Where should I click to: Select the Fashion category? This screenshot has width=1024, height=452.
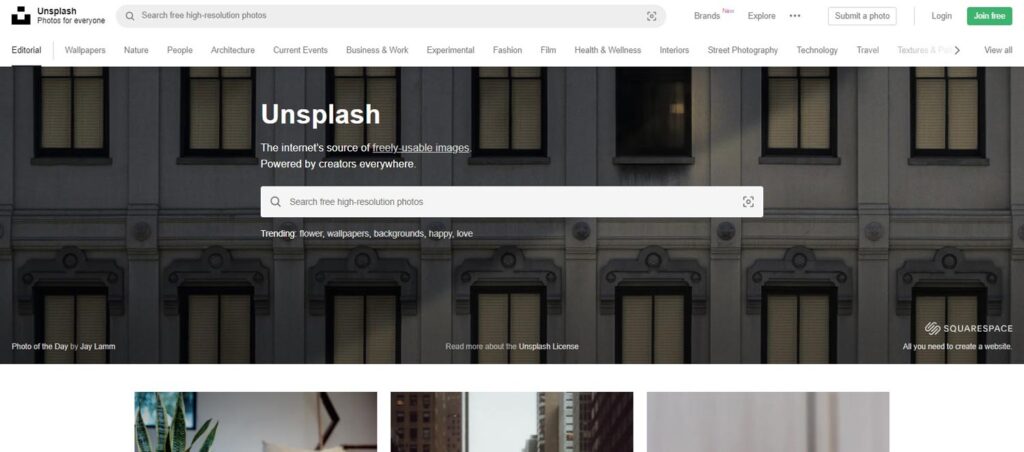[x=507, y=50]
